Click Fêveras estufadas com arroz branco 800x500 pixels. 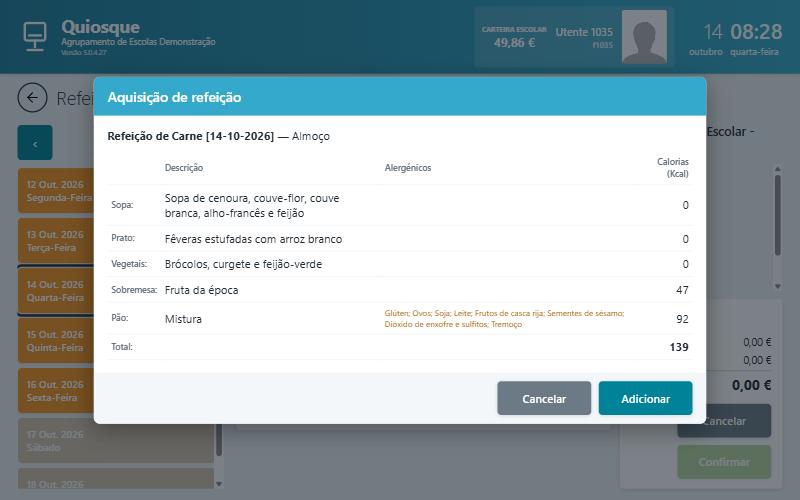(x=254, y=239)
